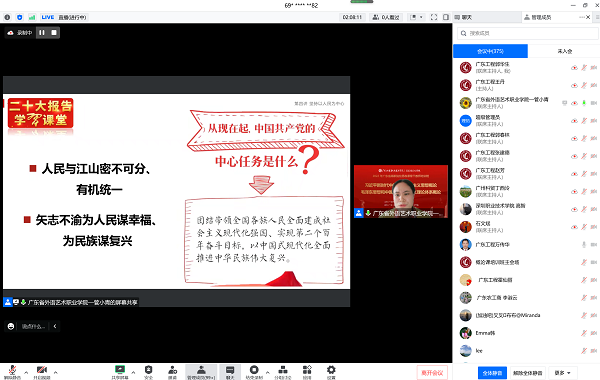600x380 pixels.
Task: Click Mute All (全体静音) button
Action: 492,373
